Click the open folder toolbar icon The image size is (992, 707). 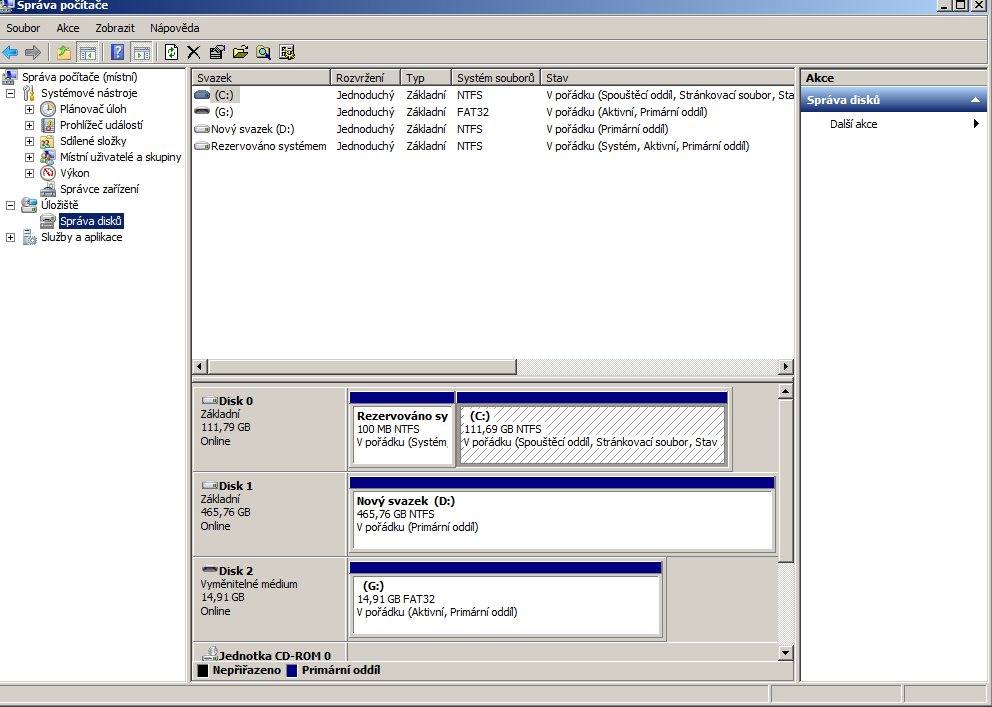(240, 52)
